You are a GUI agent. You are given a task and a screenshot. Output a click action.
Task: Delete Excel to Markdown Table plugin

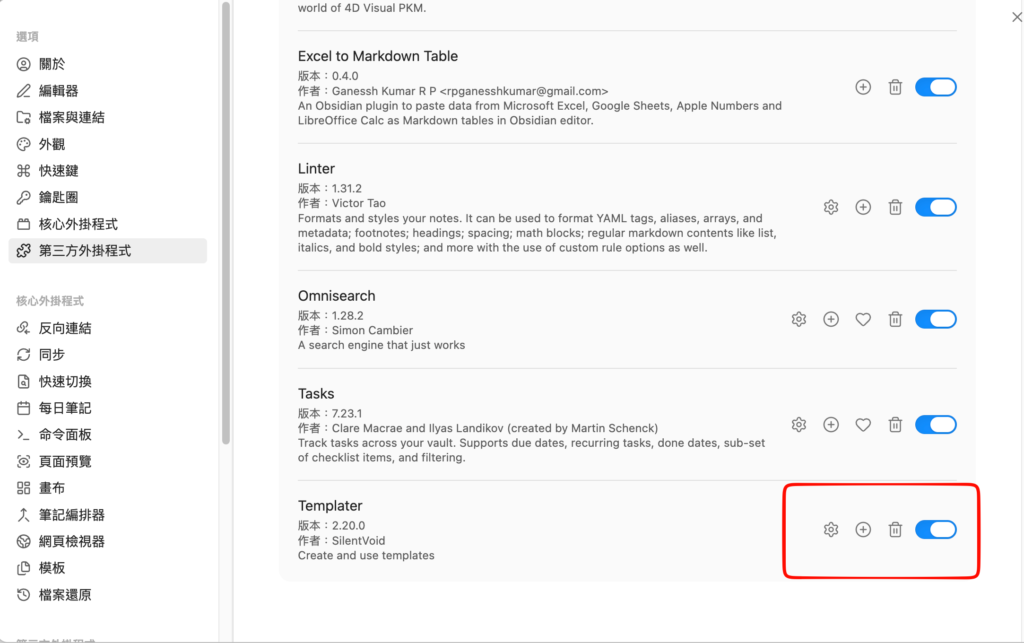tap(895, 87)
